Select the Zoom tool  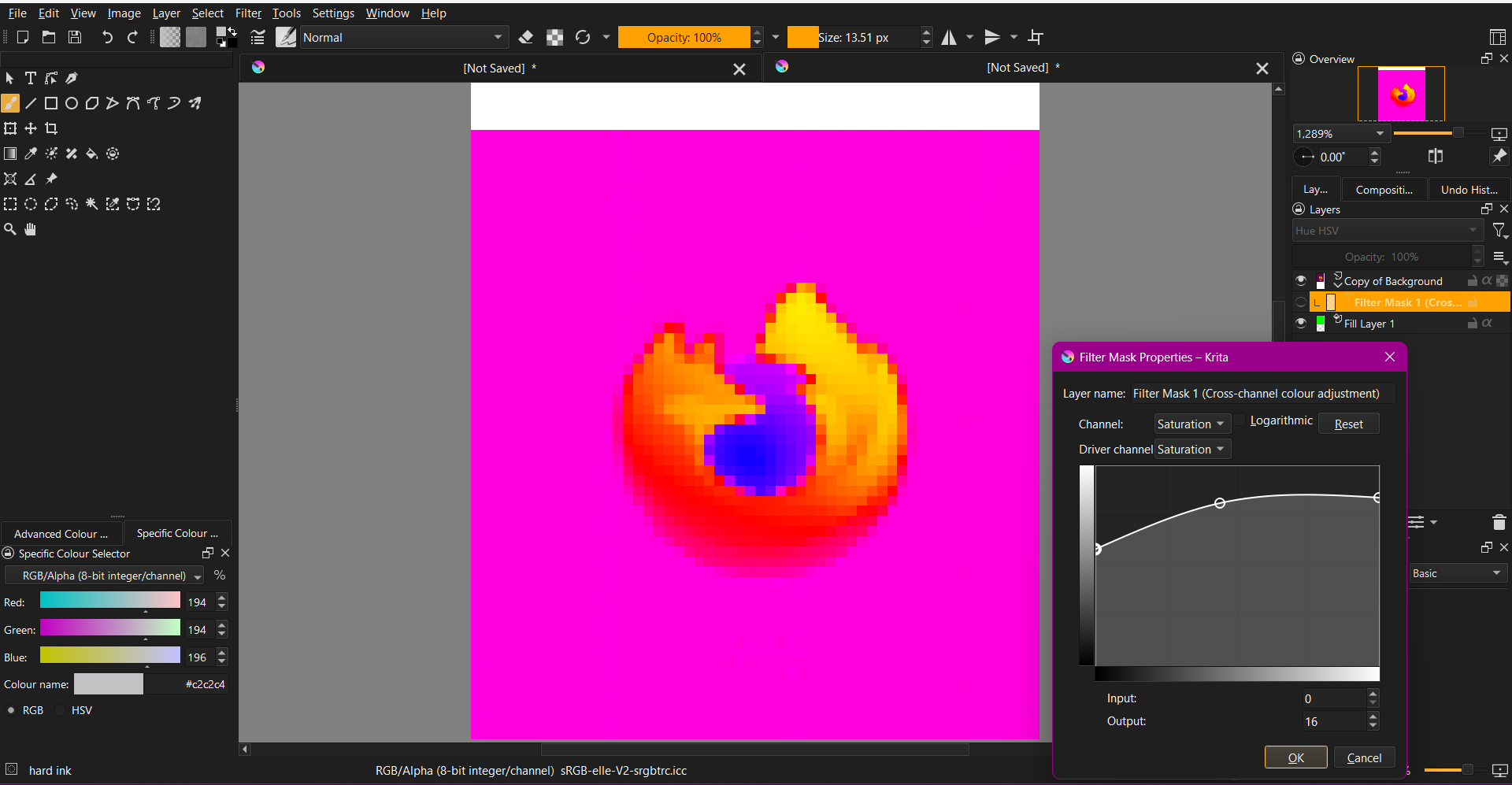click(x=10, y=229)
